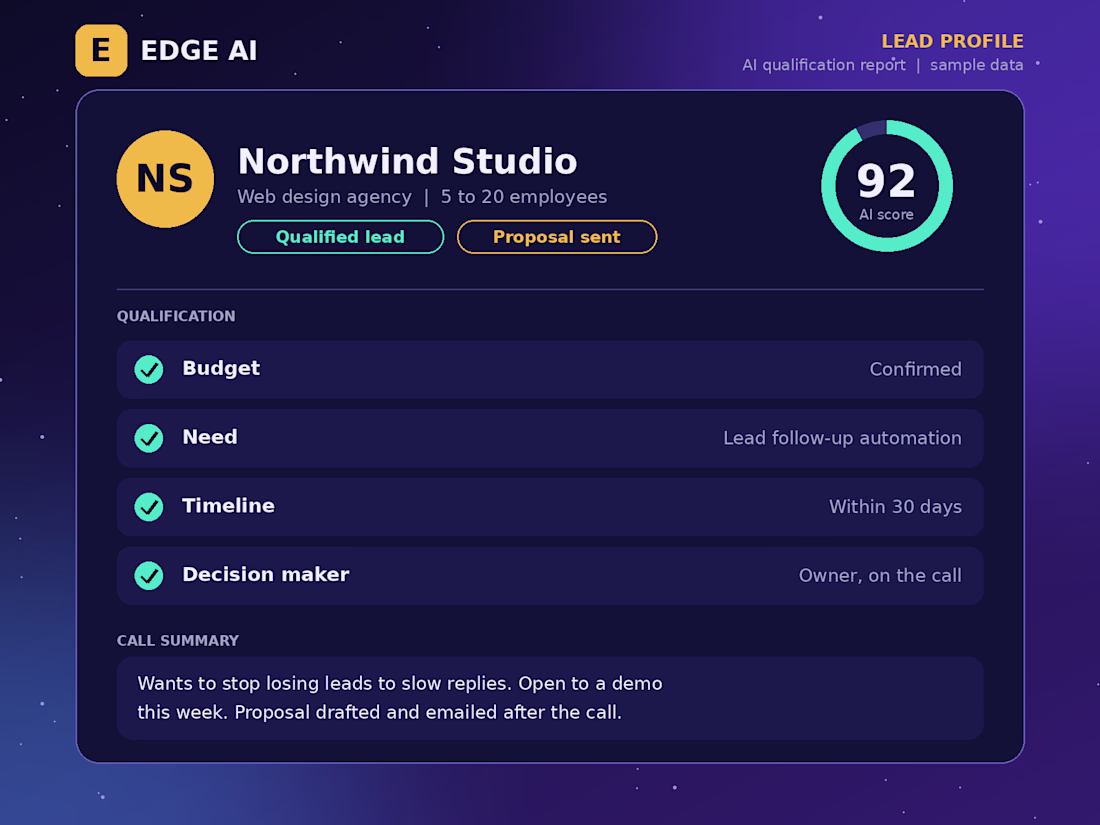Click the LEAD PROFILE heading
This screenshot has width=1100, height=825.
click(952, 41)
